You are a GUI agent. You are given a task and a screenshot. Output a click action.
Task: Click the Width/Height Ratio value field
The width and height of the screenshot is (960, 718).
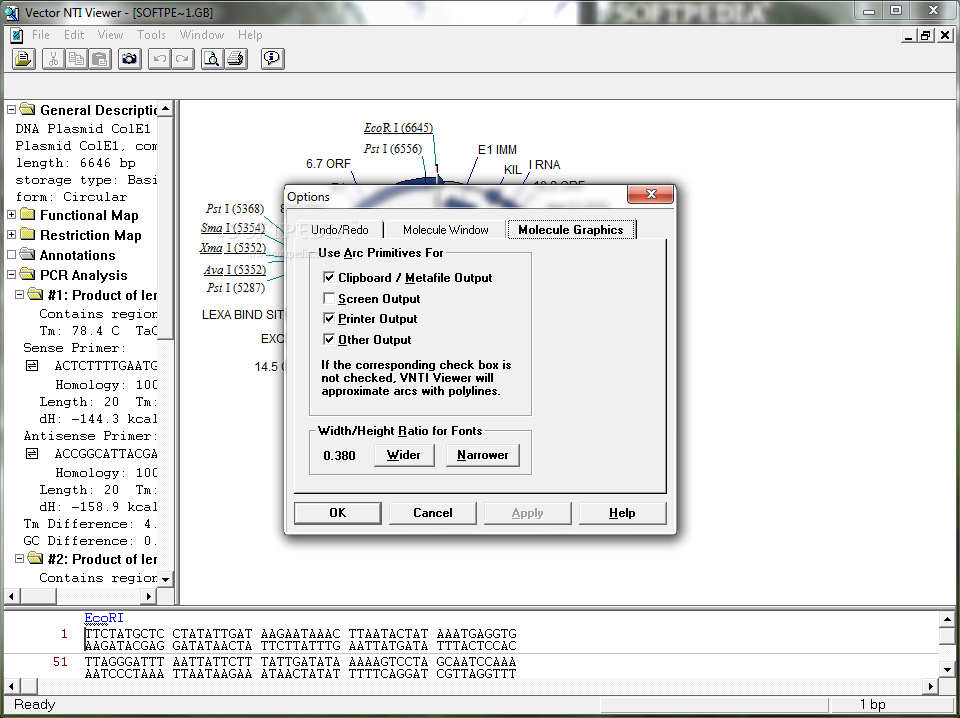[x=341, y=455]
